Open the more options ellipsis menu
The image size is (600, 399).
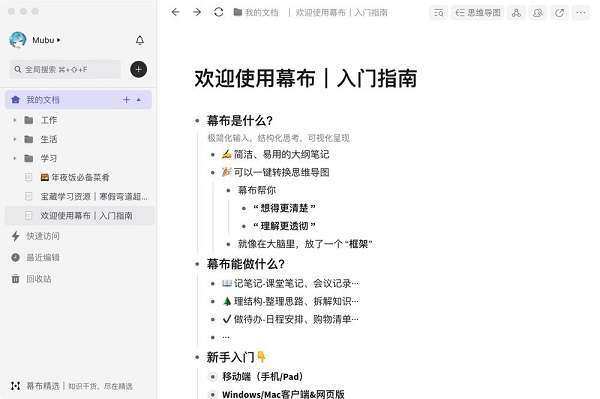tap(581, 13)
